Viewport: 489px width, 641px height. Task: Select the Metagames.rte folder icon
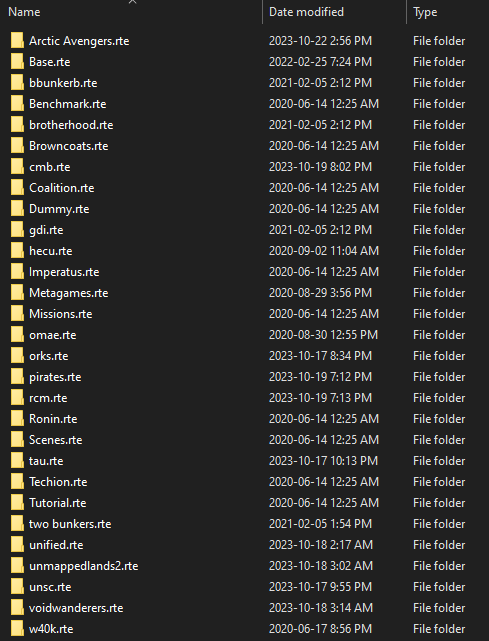pyautogui.click(x=17, y=293)
